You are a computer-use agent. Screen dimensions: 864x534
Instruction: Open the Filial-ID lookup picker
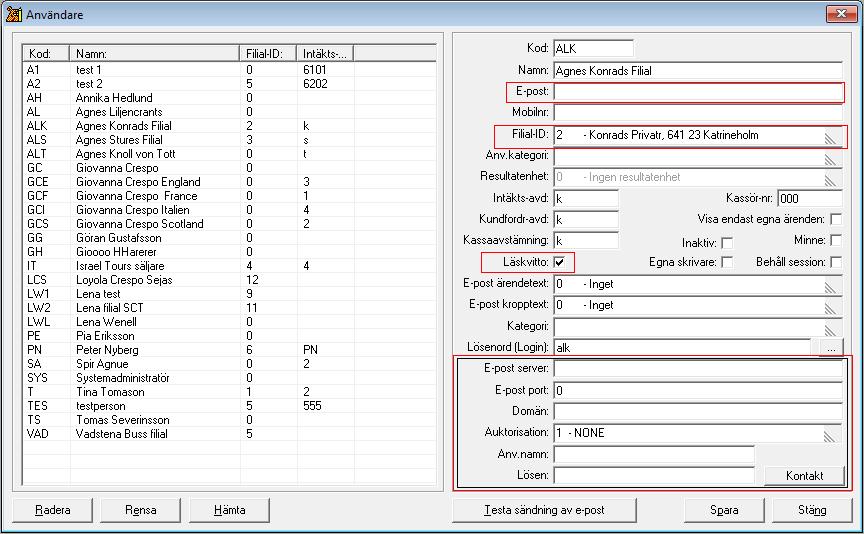[830, 138]
